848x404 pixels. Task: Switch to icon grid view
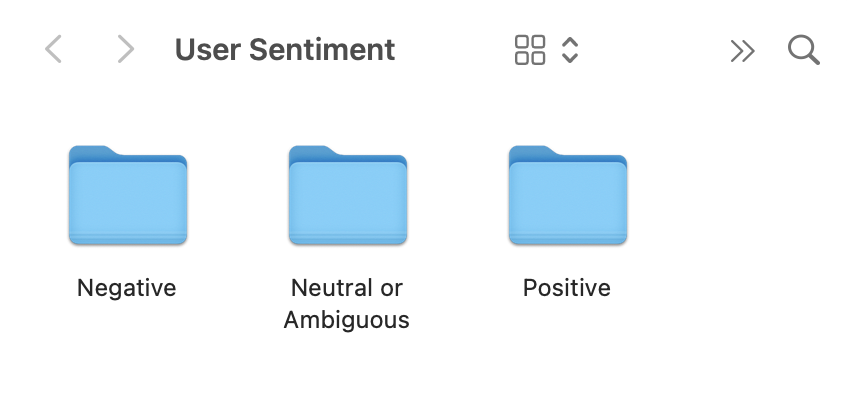(x=530, y=50)
